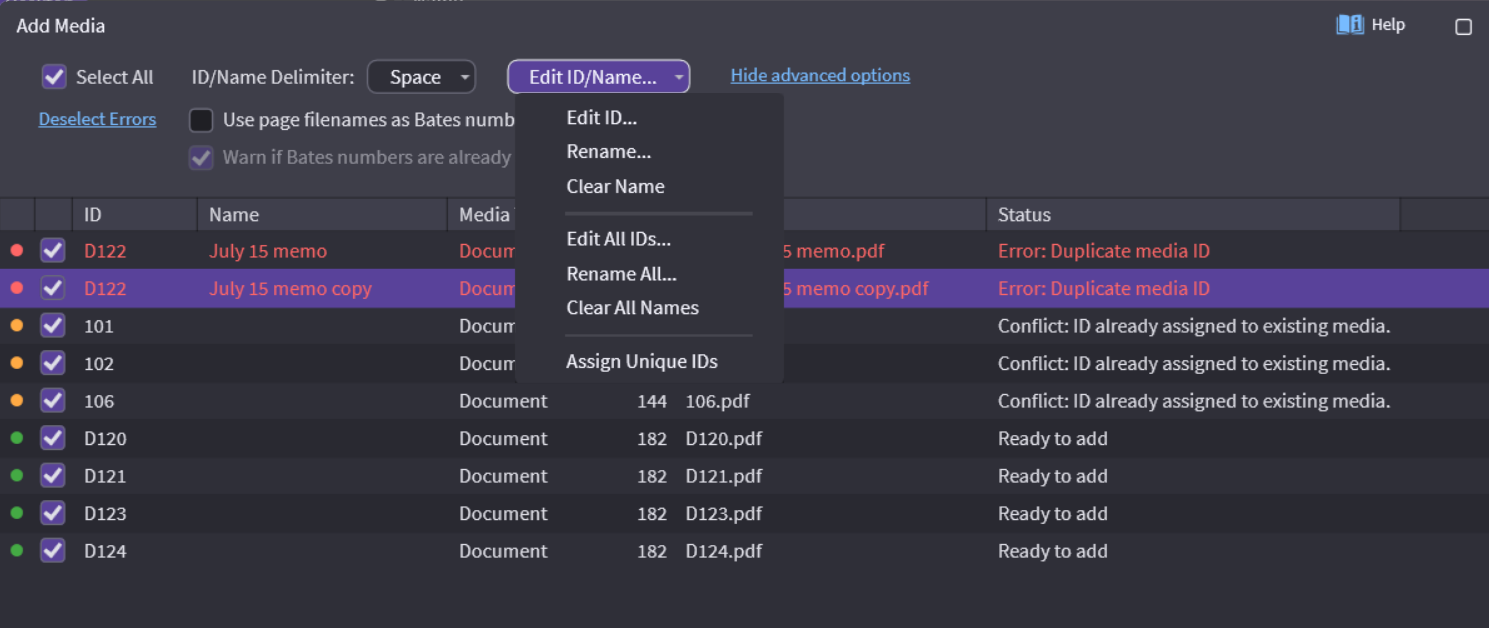This screenshot has height=628, width=1489.
Task: Open the ID/Name Delimiter Space dropdown
Action: [x=421, y=77]
